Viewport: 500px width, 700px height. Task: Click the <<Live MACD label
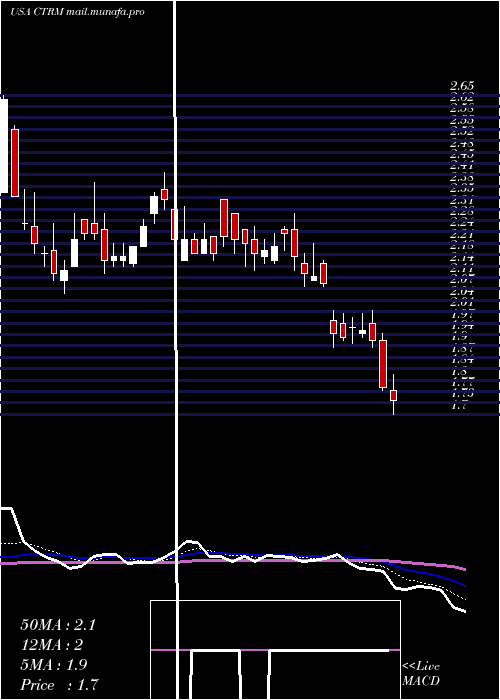(421, 673)
